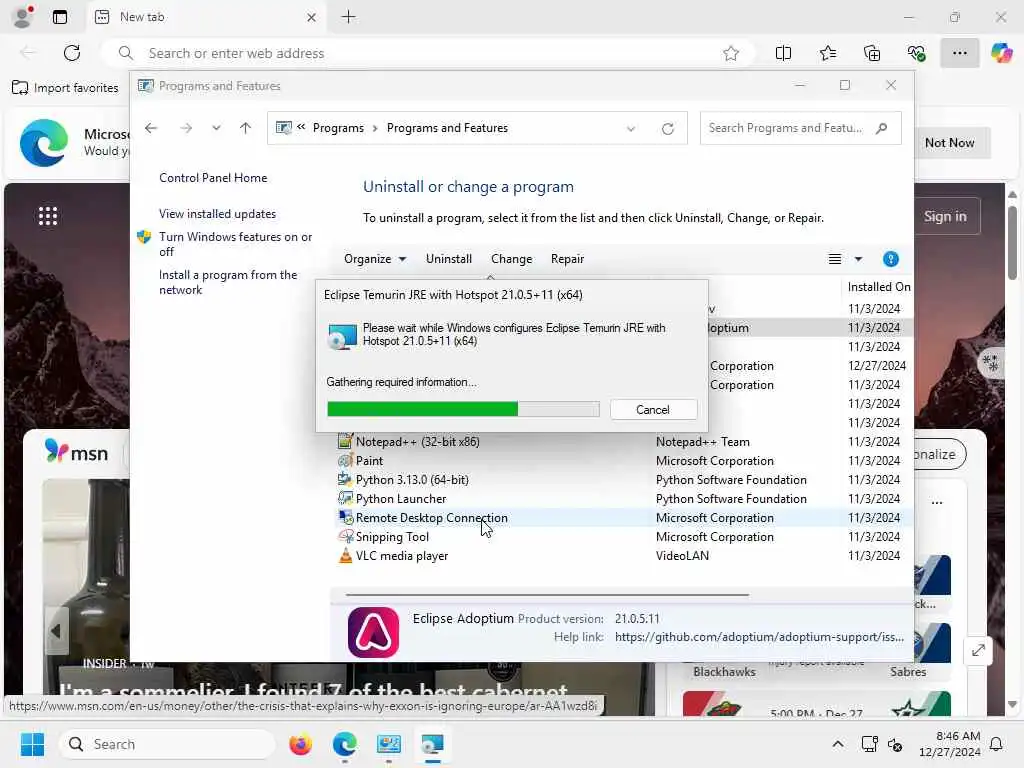
Task: Open Install a program from the network
Action: coord(228,282)
